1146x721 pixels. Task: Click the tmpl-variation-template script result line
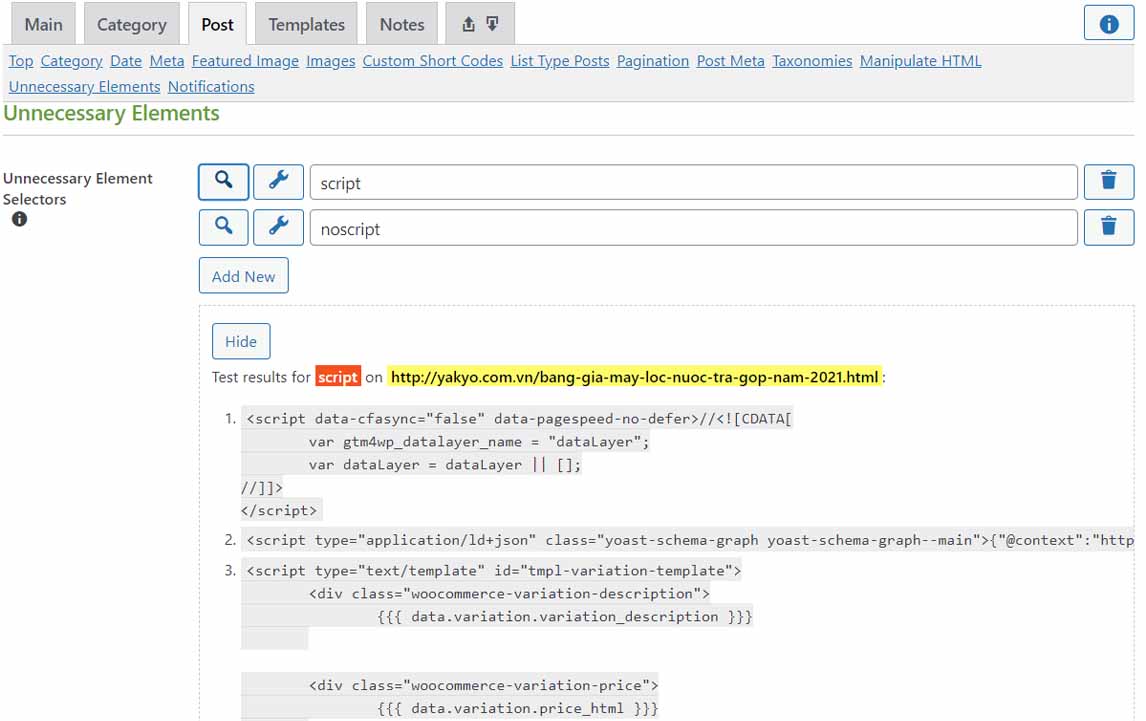[x=492, y=570]
